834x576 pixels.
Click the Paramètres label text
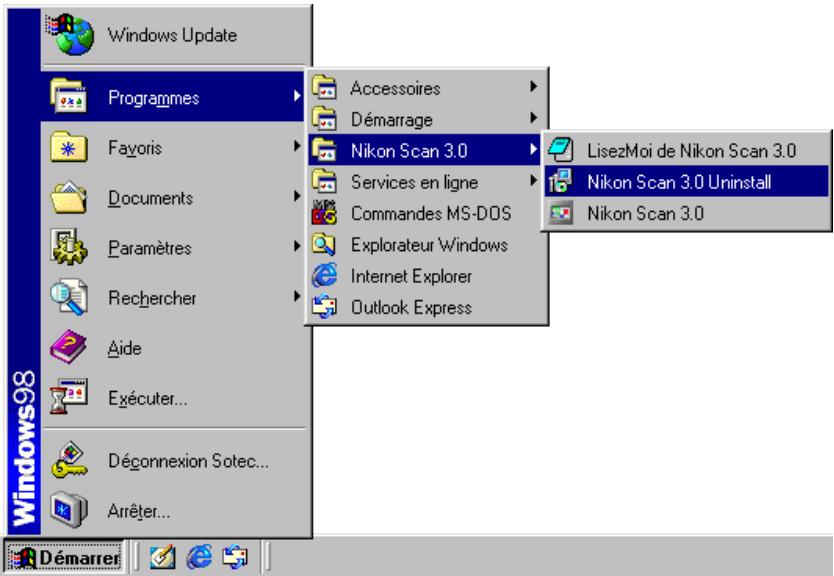149,248
